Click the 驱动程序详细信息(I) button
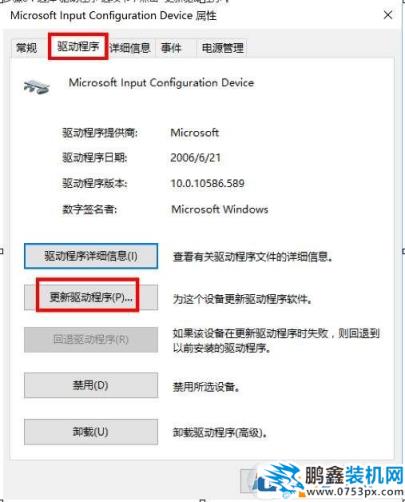405x502 pixels. pyautogui.click(x=91, y=256)
